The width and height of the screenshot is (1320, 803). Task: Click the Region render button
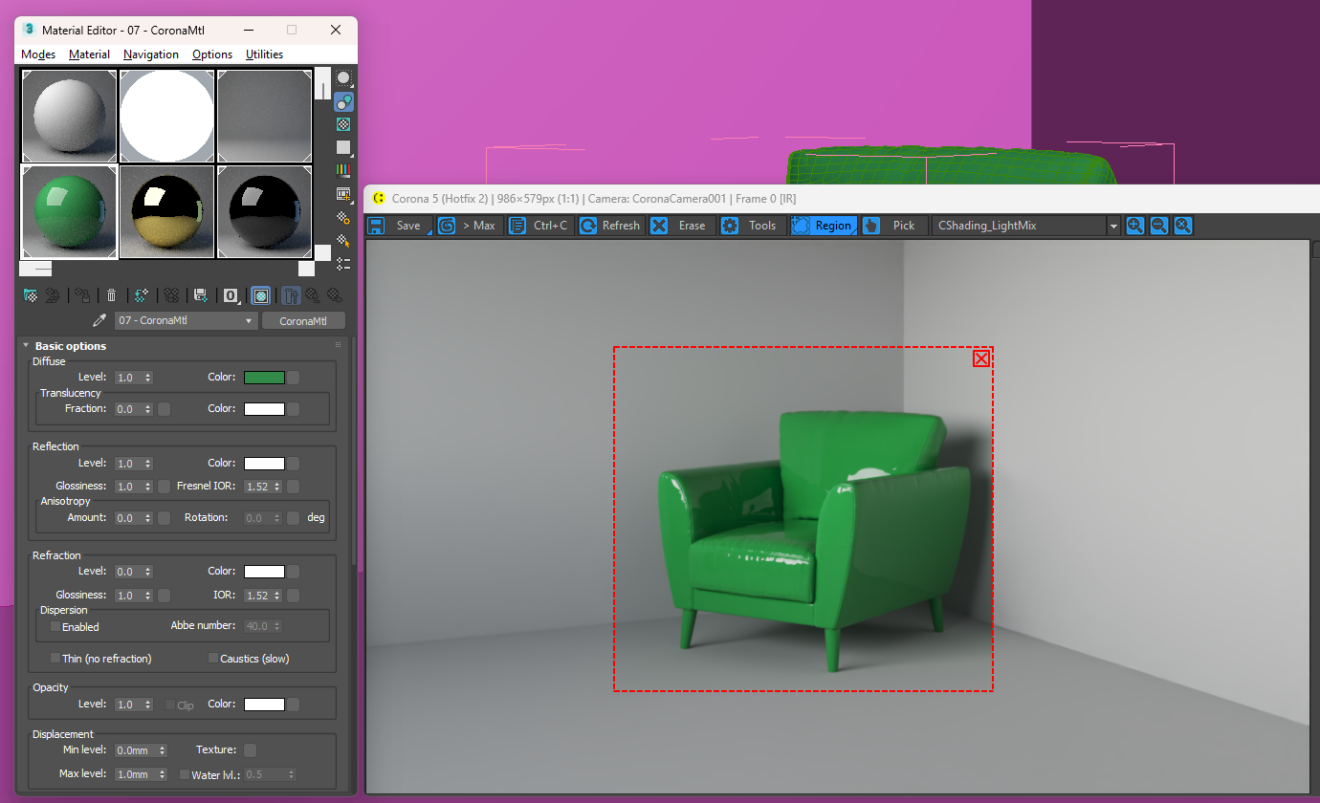click(823, 226)
